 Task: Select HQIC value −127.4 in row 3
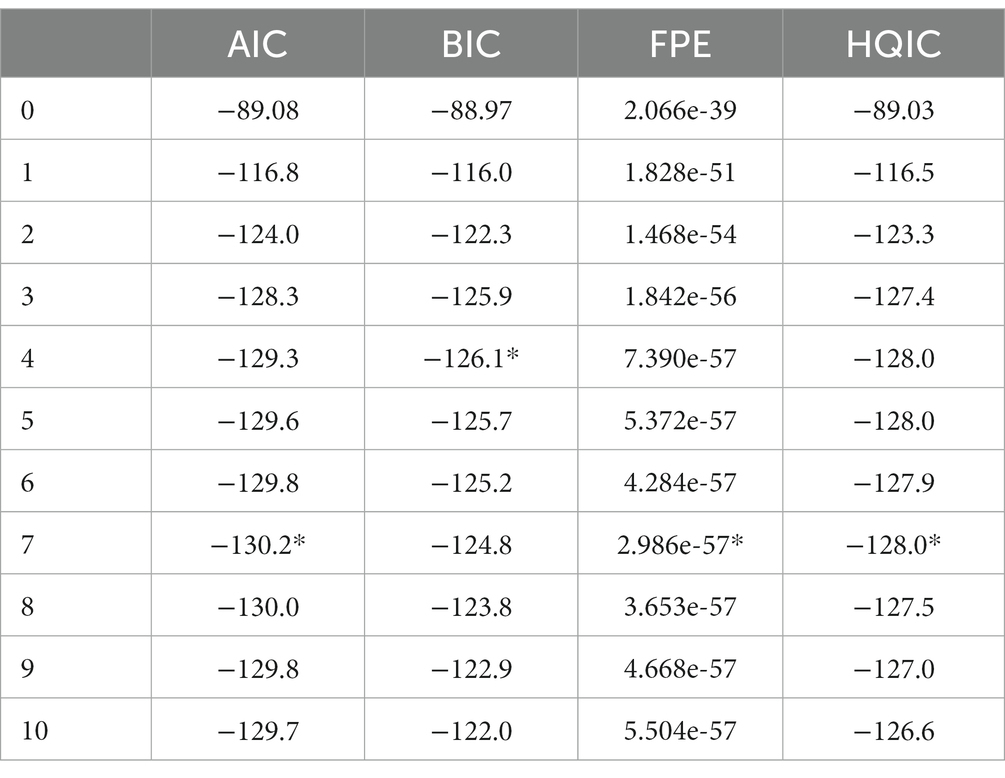click(893, 297)
